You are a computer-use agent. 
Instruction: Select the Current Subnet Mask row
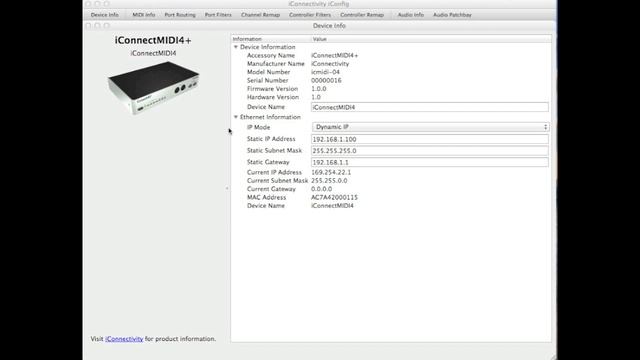click(x=391, y=180)
